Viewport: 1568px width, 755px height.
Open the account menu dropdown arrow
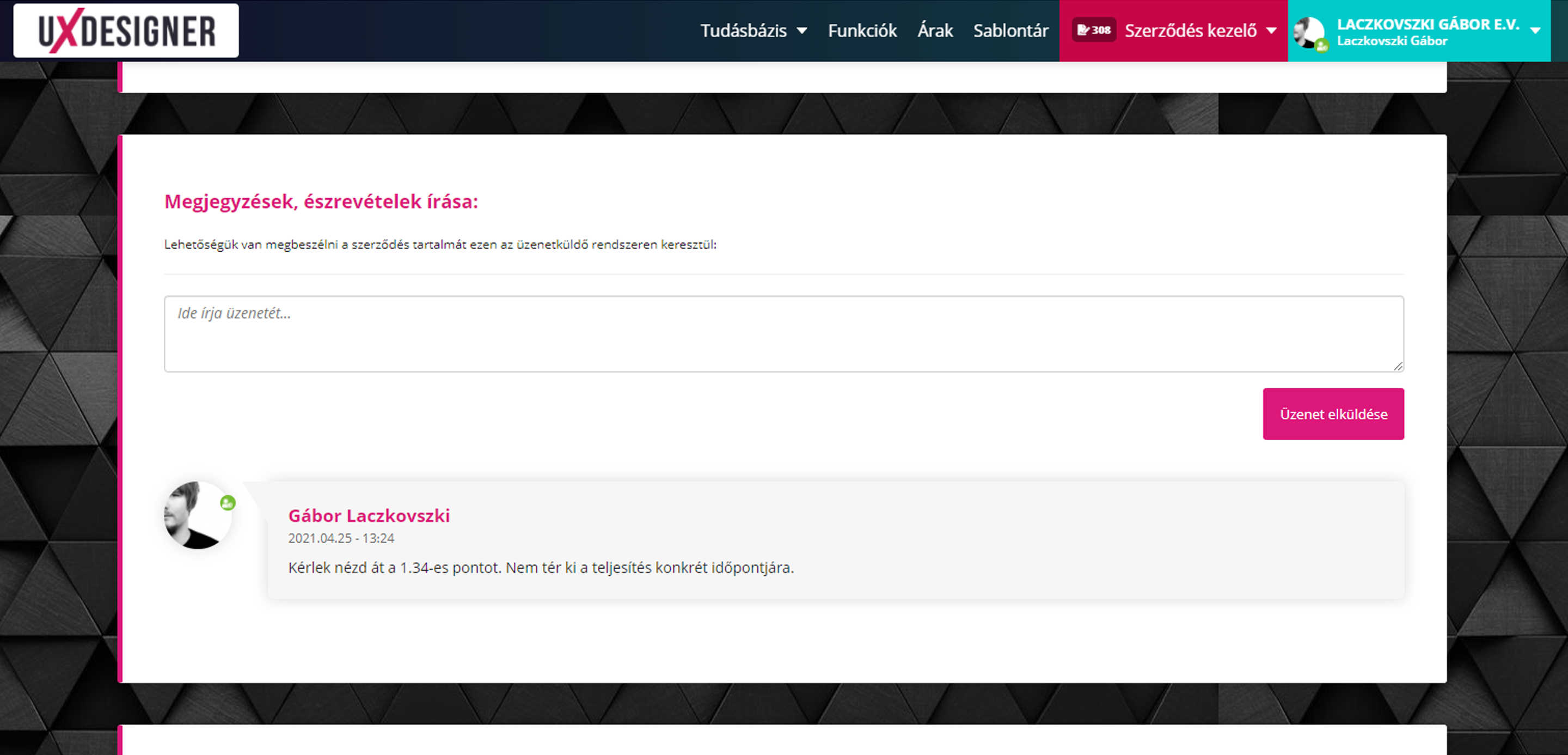coord(1536,31)
